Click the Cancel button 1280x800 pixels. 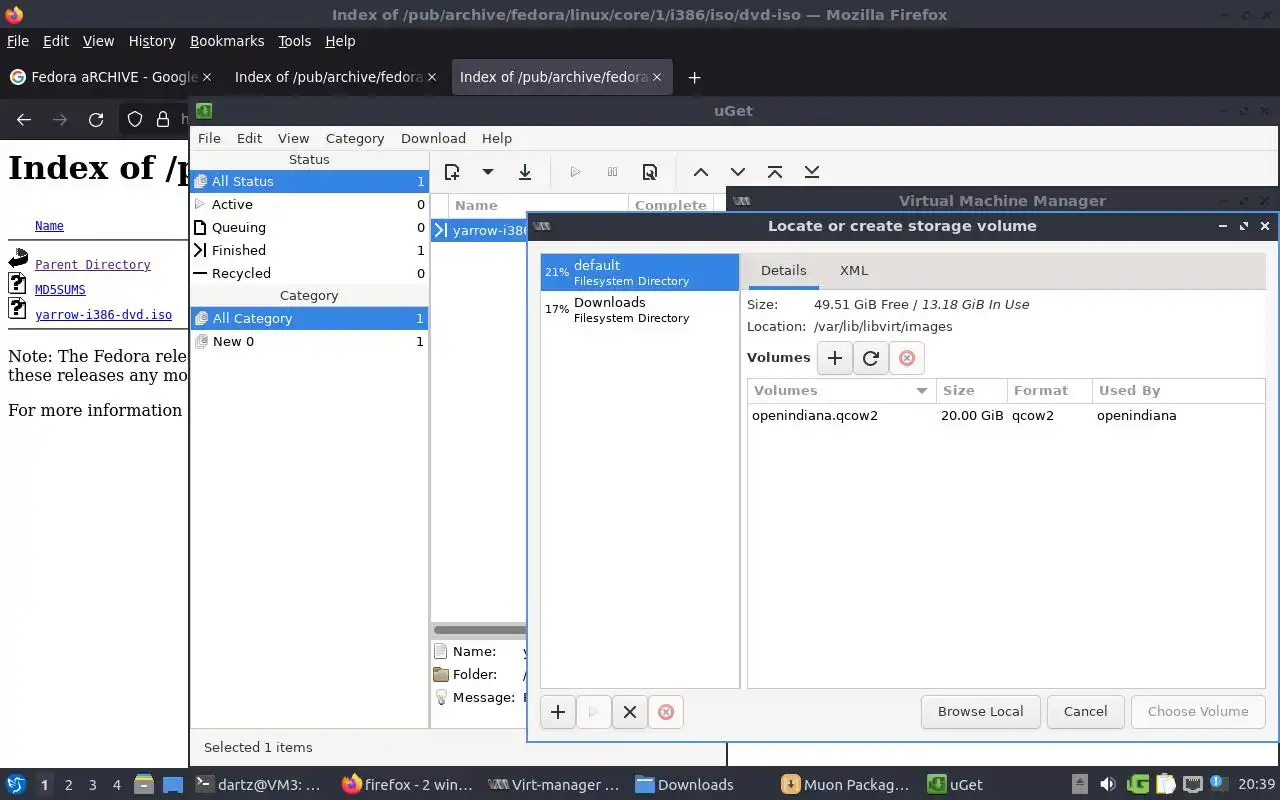tap(1085, 712)
